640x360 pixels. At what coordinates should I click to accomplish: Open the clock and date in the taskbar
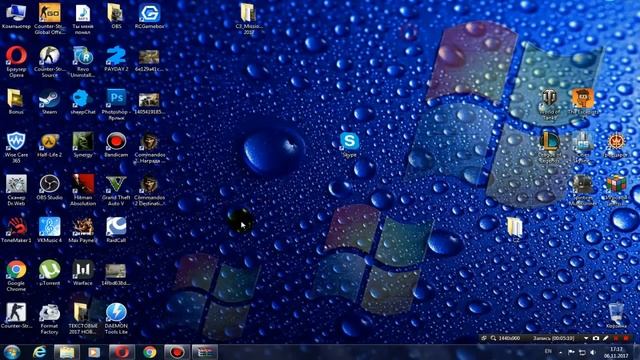[x=616, y=353]
